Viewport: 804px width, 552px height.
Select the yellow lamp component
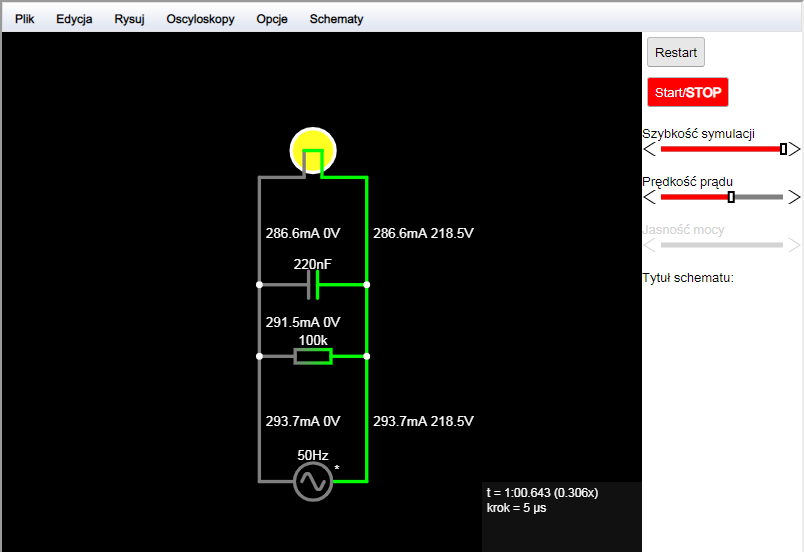313,150
